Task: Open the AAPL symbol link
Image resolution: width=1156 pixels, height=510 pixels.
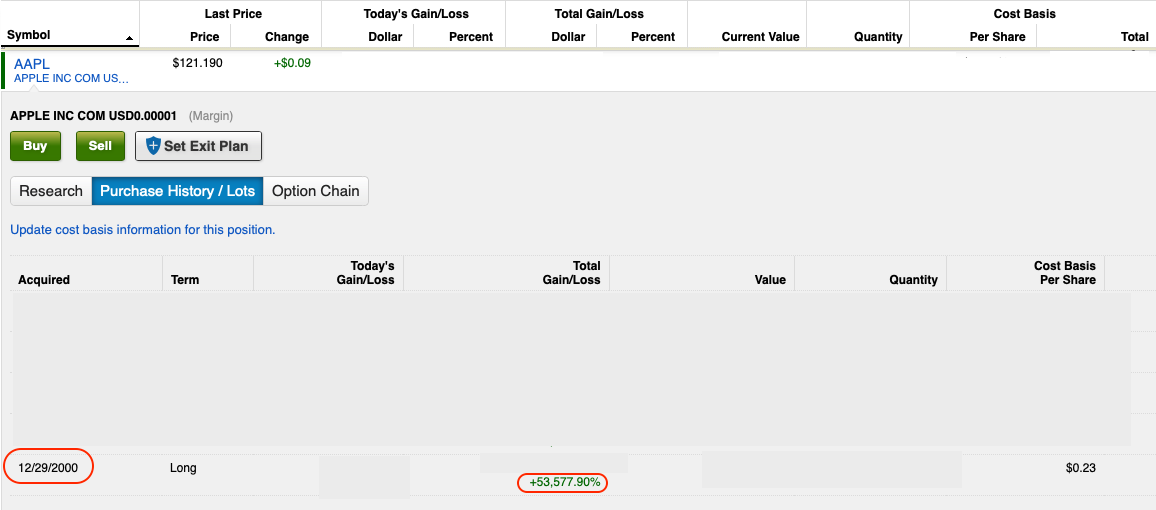Action: point(31,64)
